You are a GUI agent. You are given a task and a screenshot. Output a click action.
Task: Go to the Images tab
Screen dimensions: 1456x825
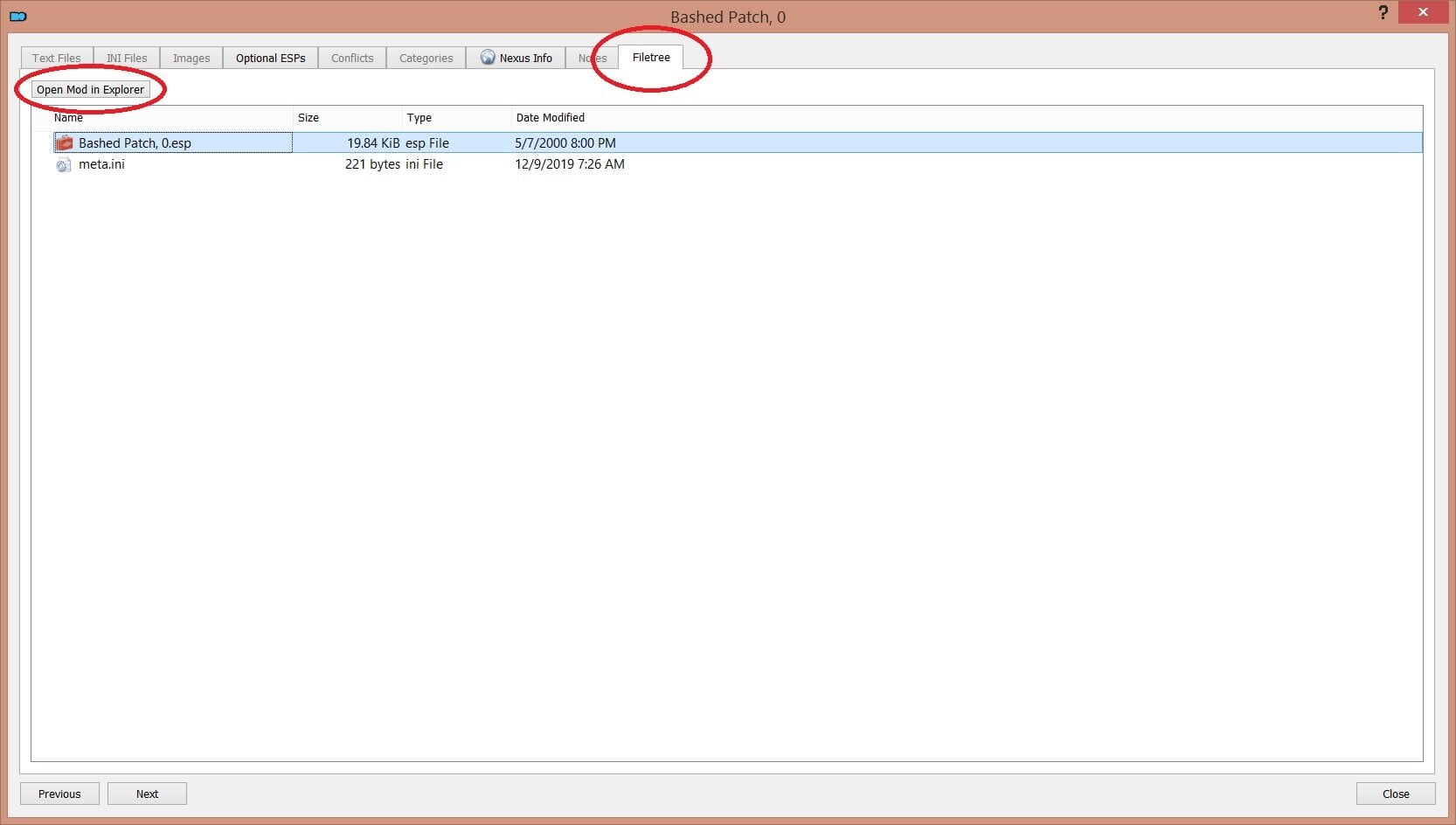pyautogui.click(x=191, y=59)
